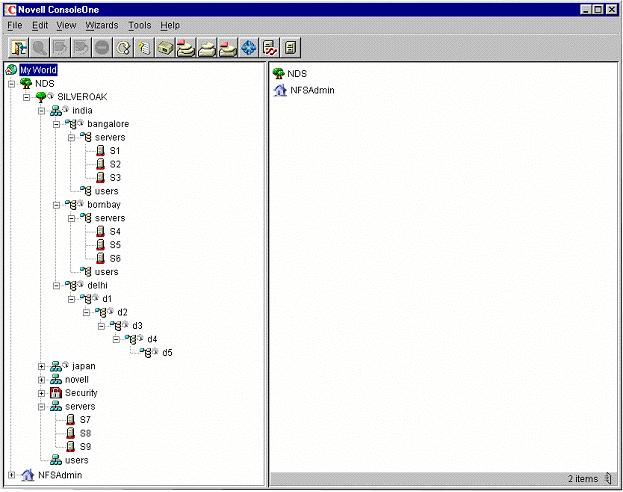Select the My World tree label
This screenshot has height=492, width=623.
pos(39,70)
